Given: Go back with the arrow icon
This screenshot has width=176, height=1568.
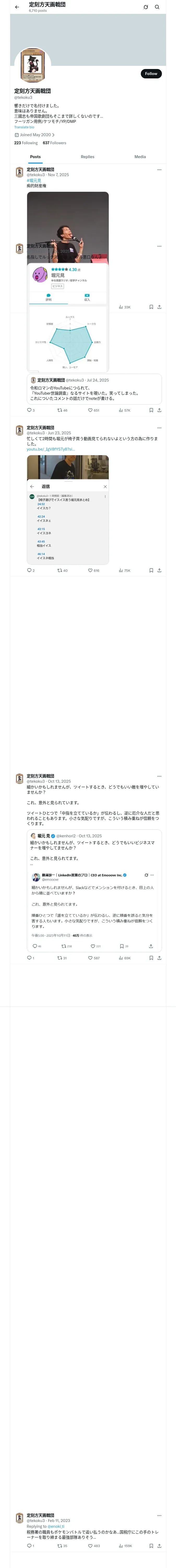Looking at the screenshot, I should pyautogui.click(x=17, y=7).
